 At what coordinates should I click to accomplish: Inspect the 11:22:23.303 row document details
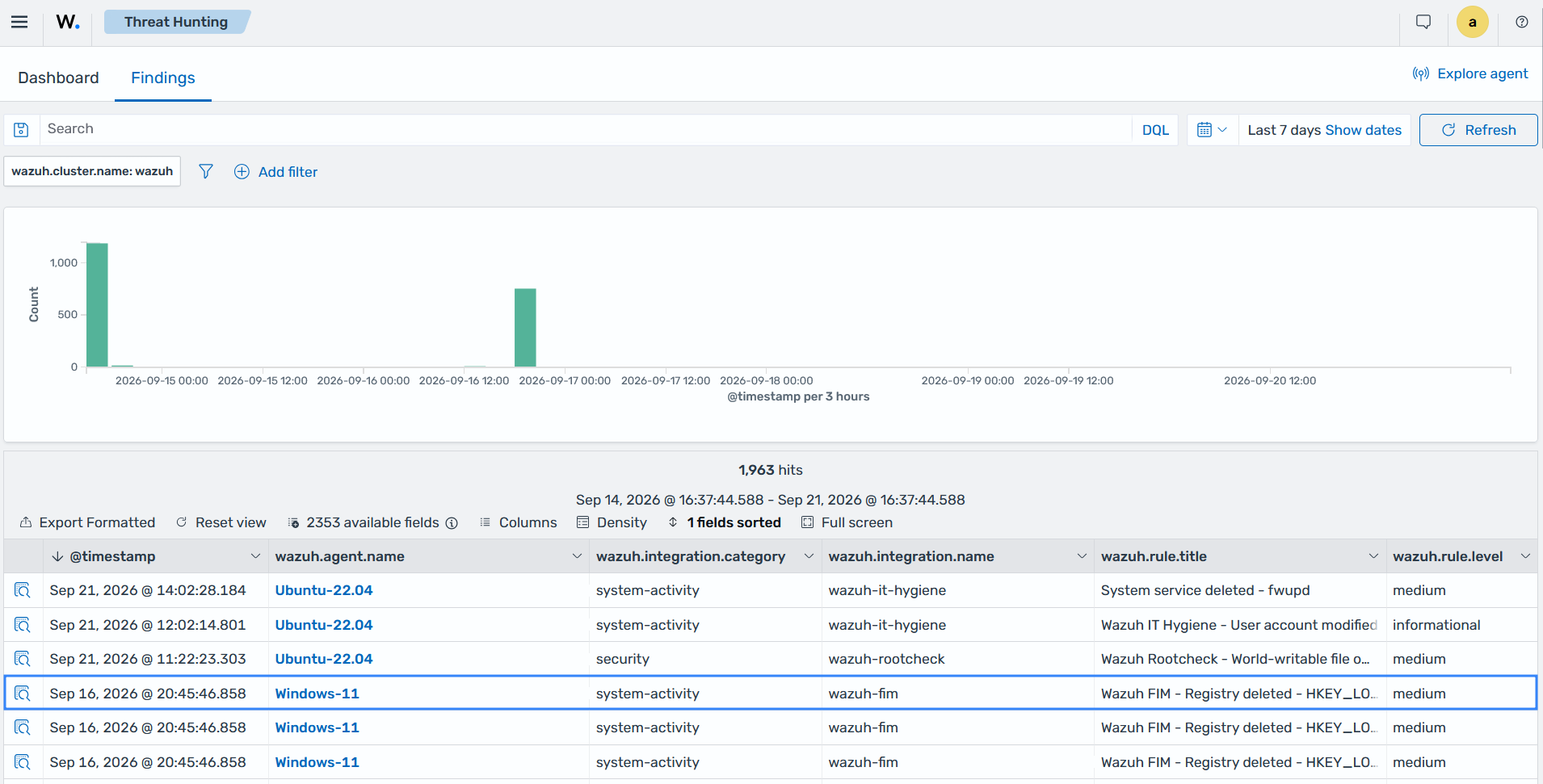pyautogui.click(x=23, y=659)
